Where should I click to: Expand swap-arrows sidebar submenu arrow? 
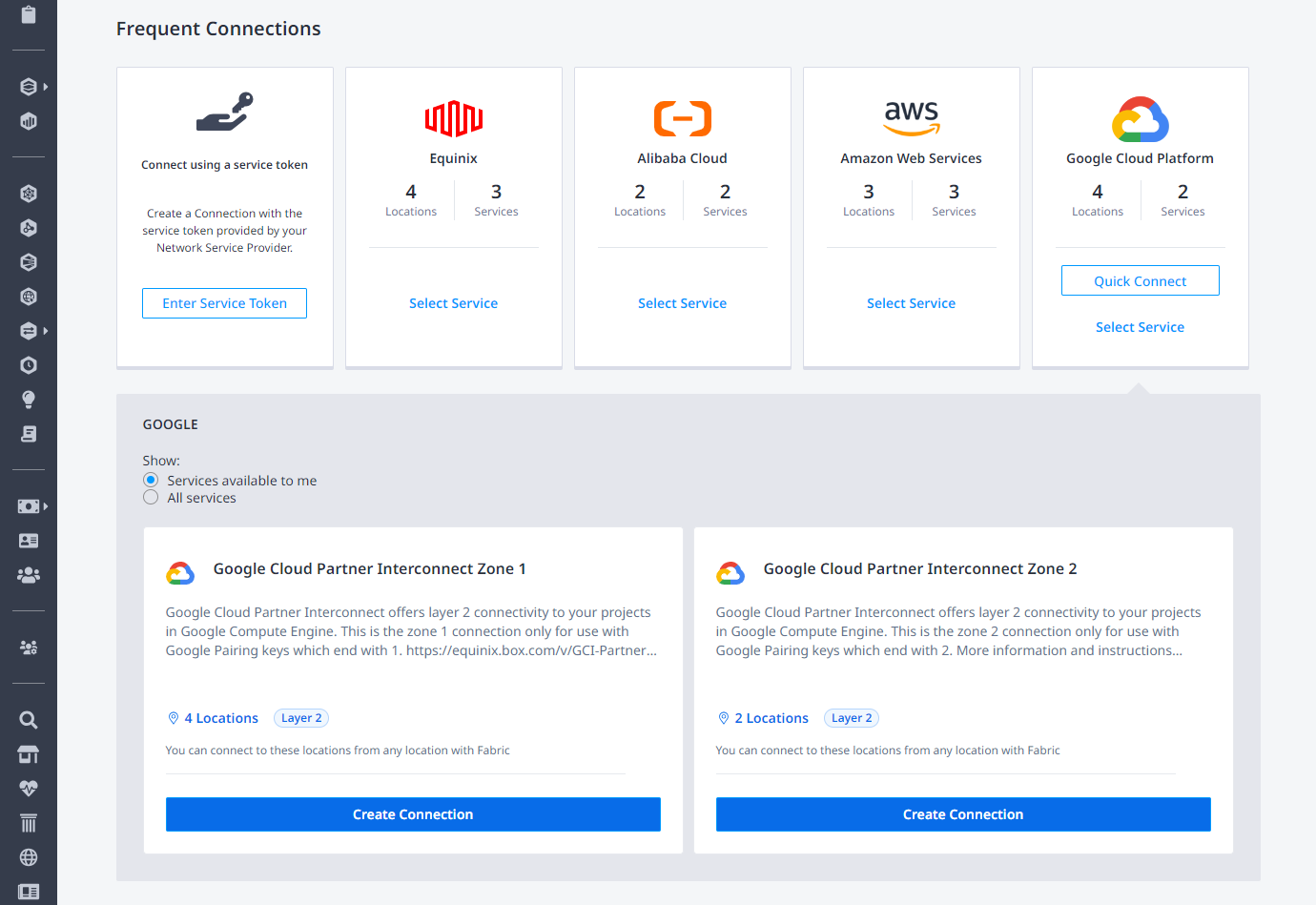pyautogui.click(x=45, y=331)
